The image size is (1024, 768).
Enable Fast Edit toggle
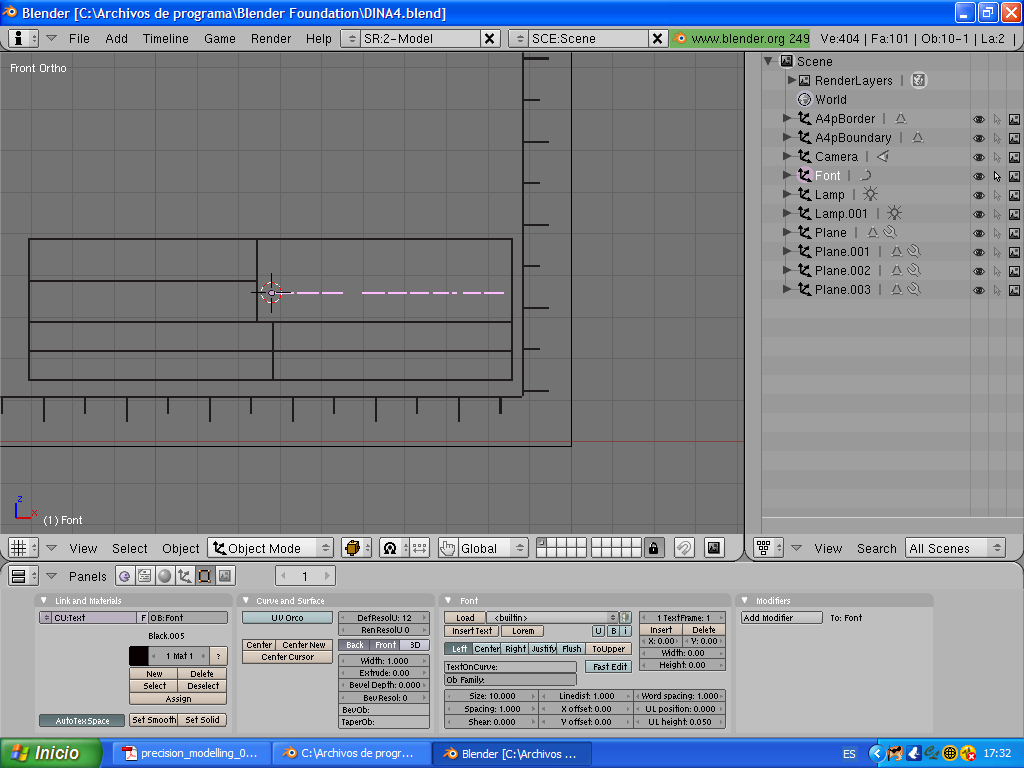click(x=609, y=667)
